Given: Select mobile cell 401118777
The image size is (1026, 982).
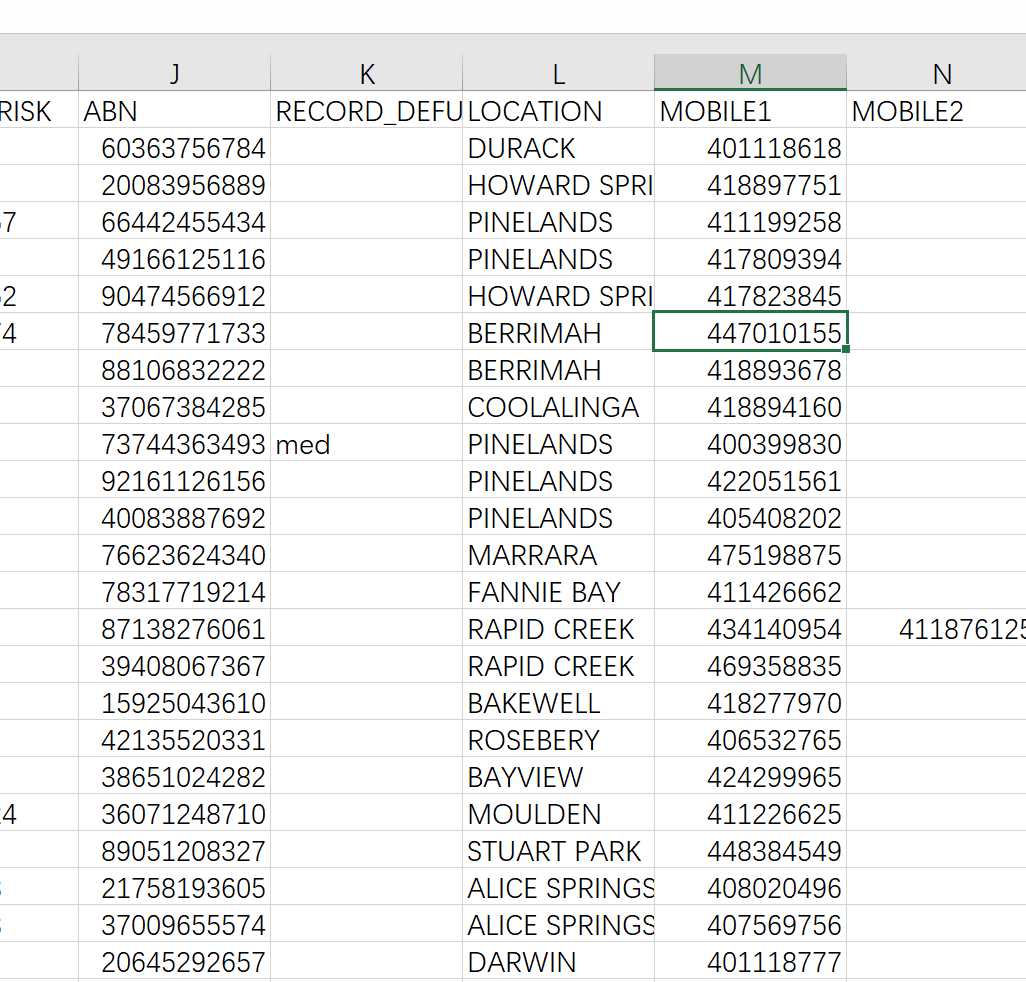Looking at the screenshot, I should tap(750, 960).
